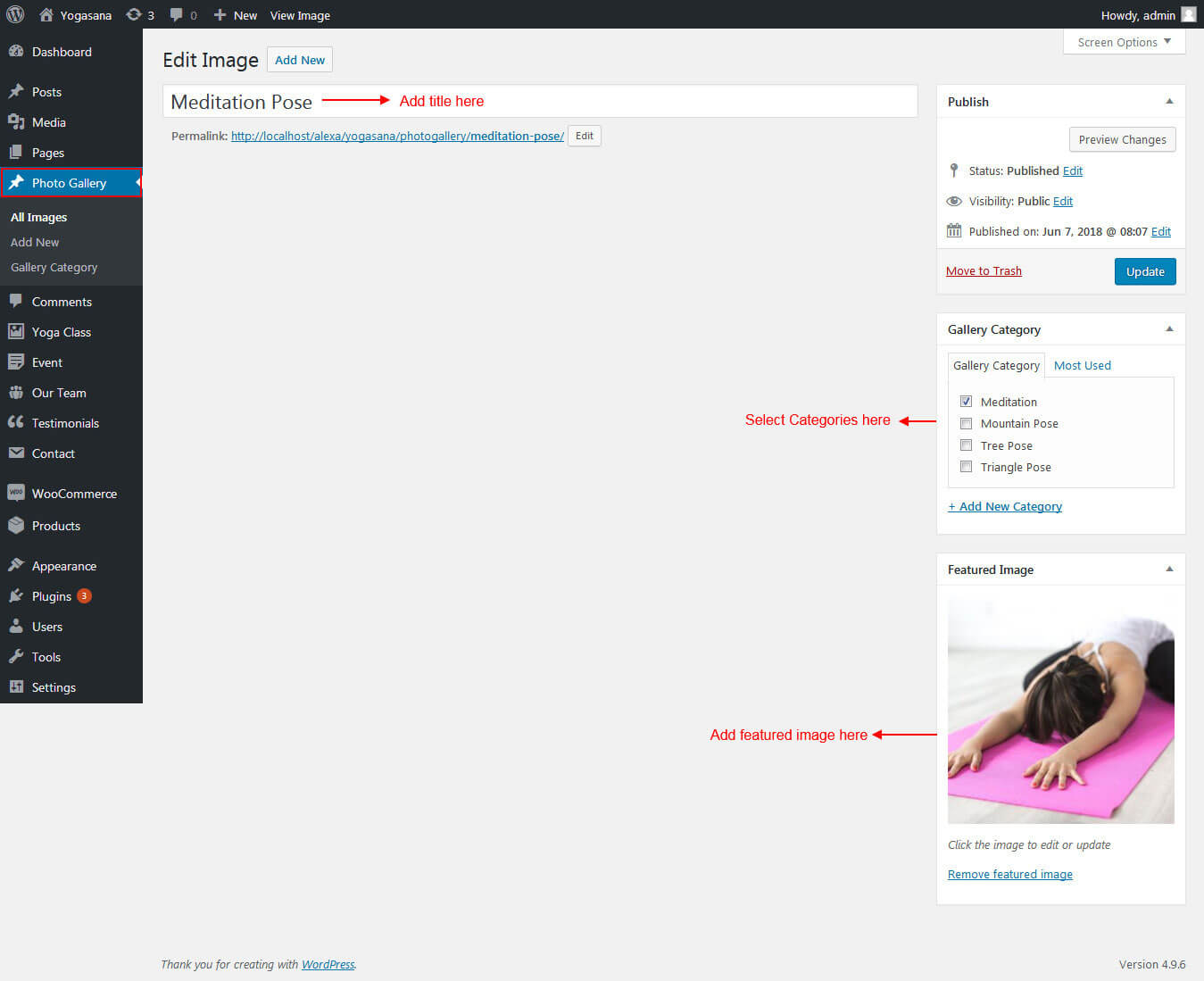
Task: Click the Yoga Class icon
Action: click(16, 332)
